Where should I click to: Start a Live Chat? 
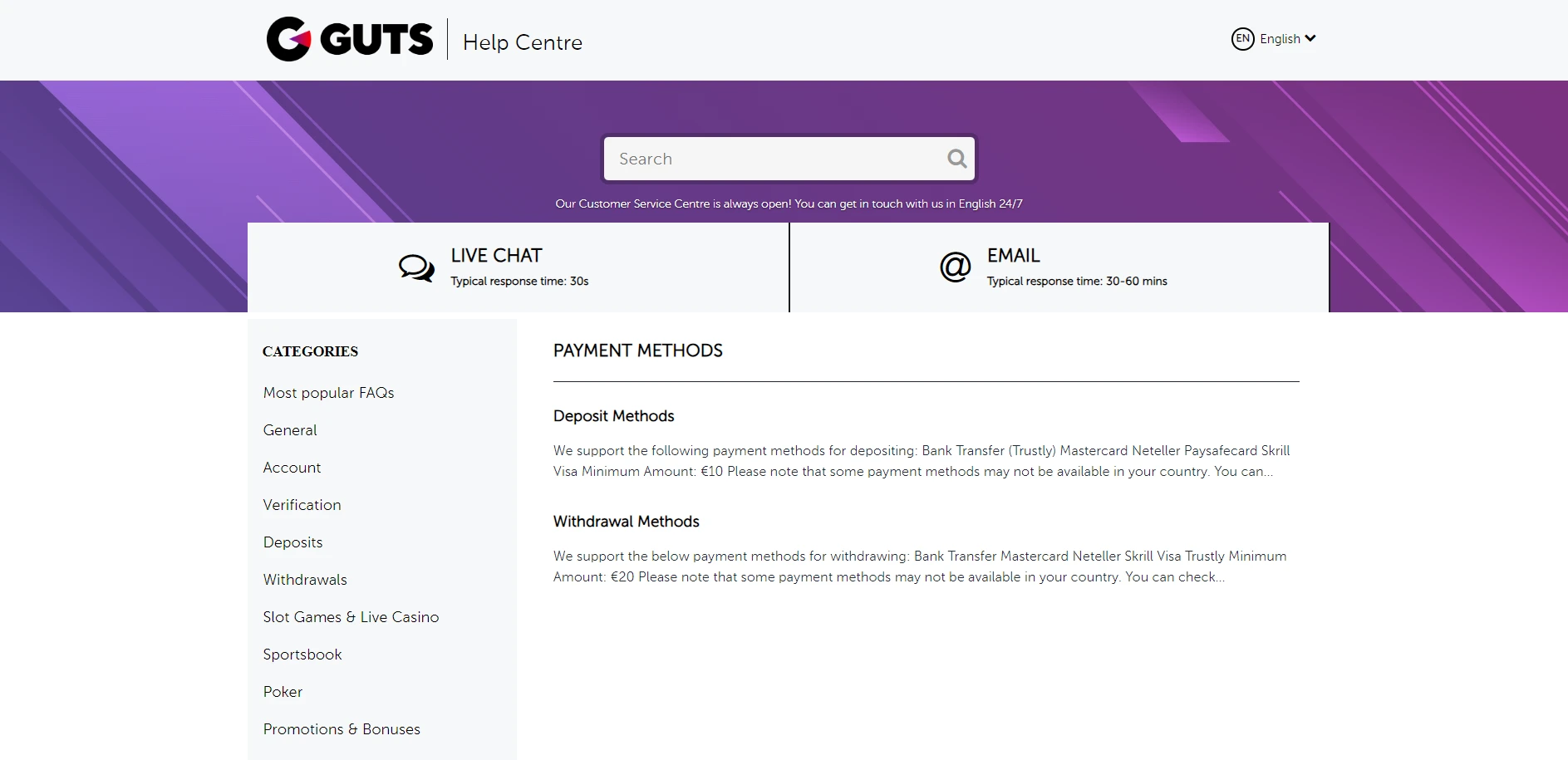pos(518,267)
